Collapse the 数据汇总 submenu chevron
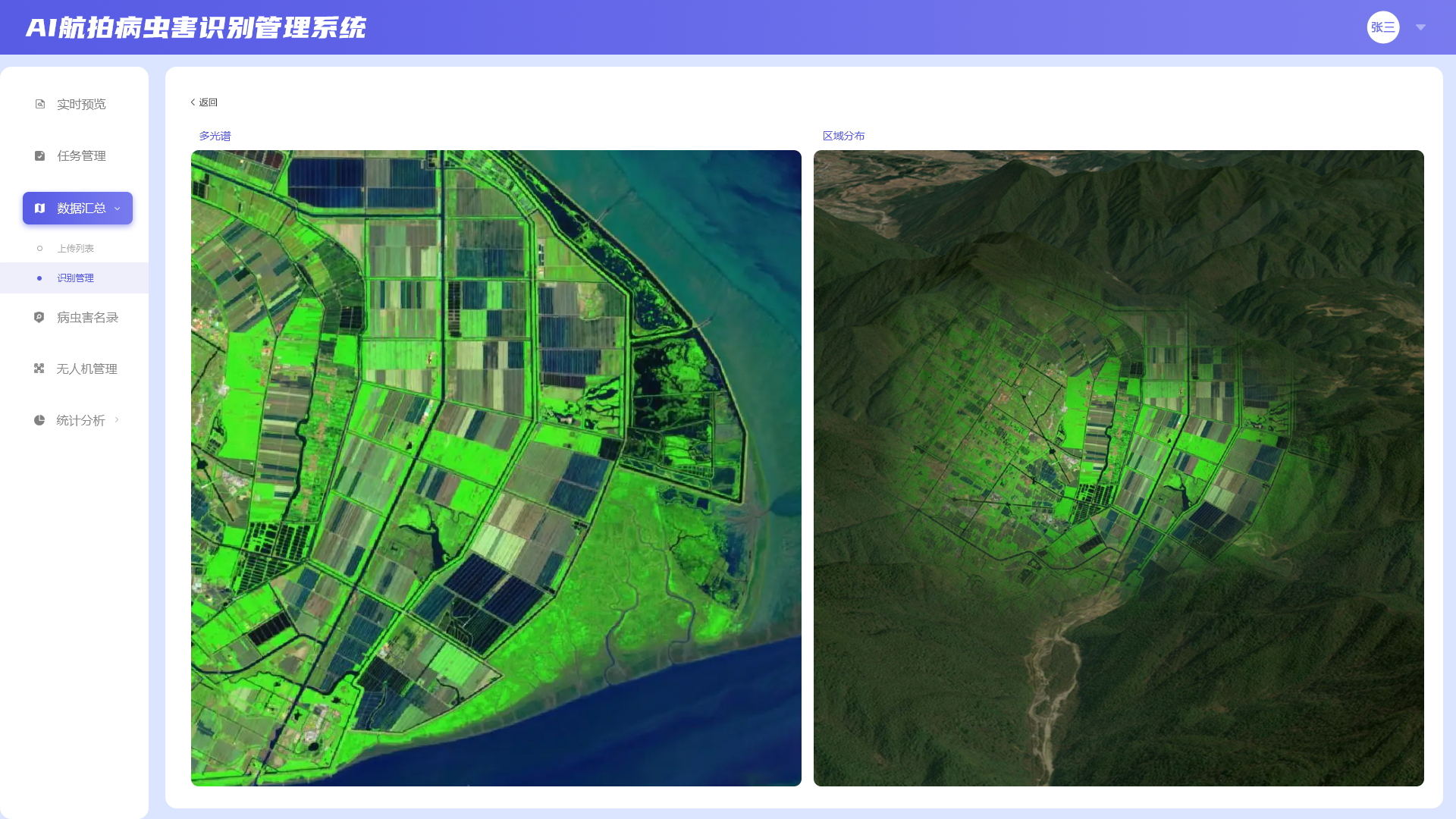This screenshot has width=1456, height=819. [118, 209]
